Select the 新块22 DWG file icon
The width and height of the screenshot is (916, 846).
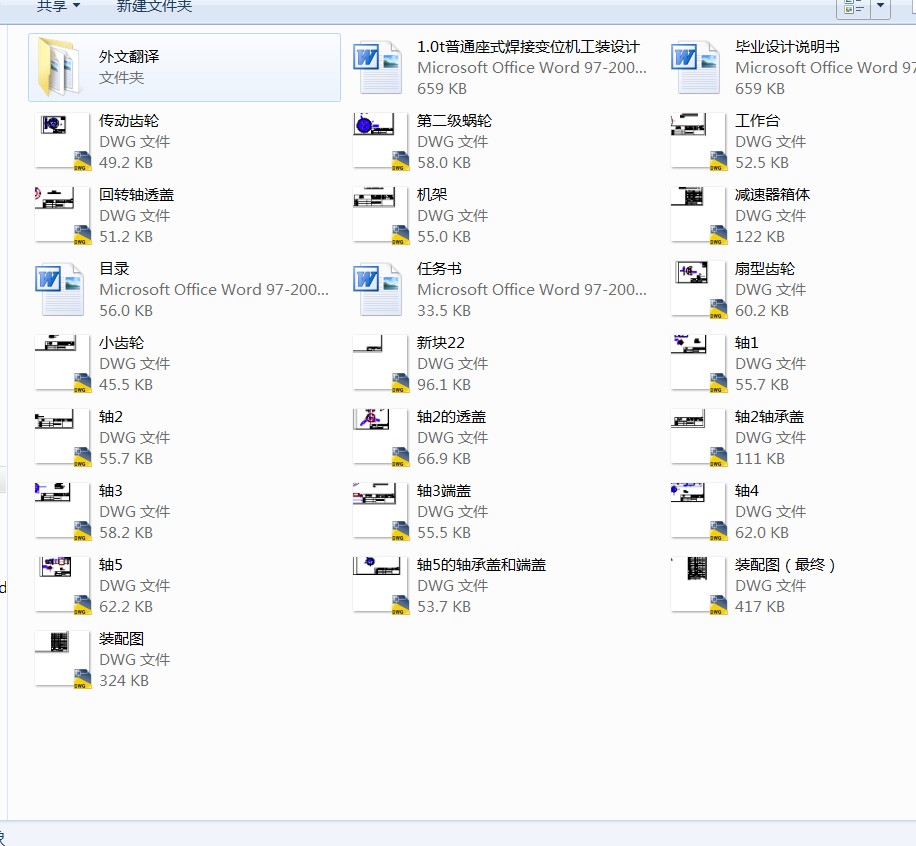381,363
